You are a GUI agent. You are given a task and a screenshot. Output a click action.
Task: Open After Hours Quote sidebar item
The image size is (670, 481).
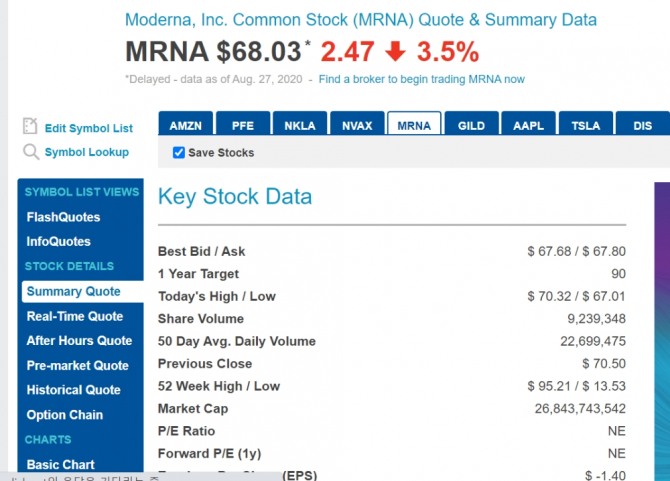pos(79,340)
